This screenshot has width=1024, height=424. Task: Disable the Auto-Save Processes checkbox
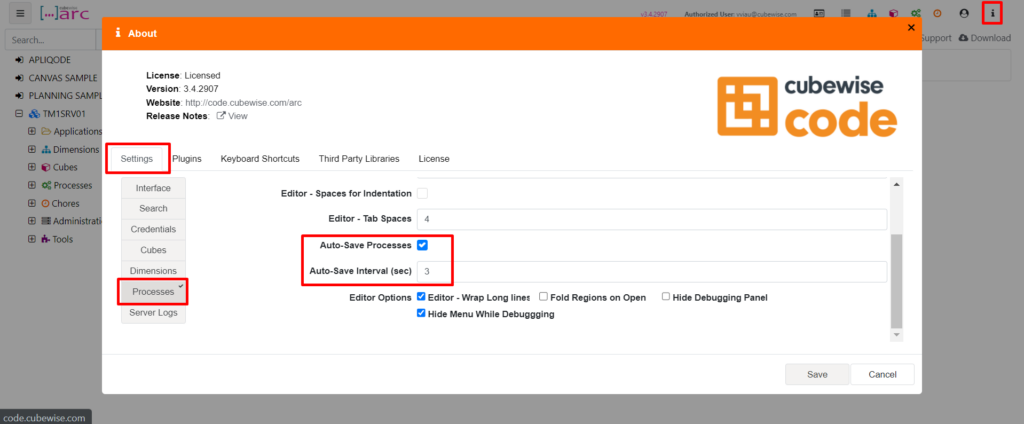[422, 245]
